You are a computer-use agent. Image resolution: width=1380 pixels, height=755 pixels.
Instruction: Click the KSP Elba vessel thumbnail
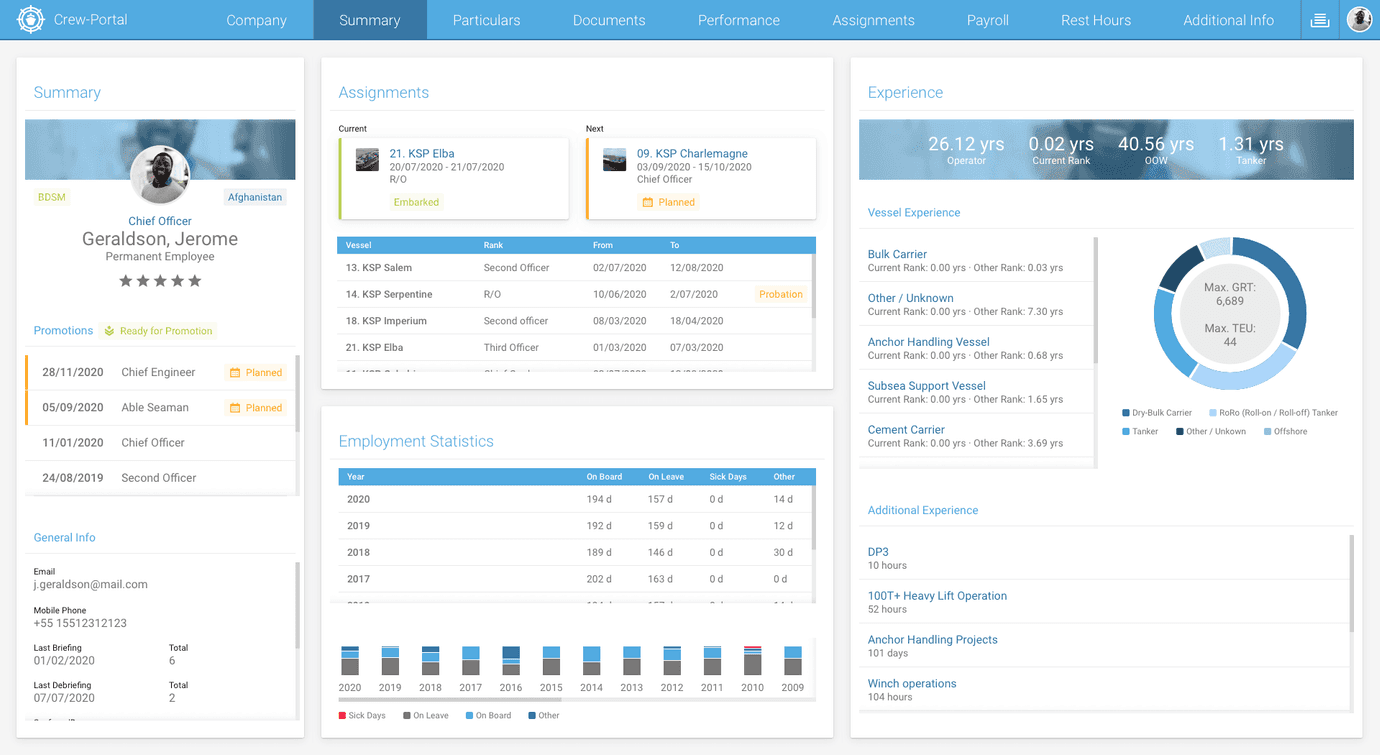(x=367, y=160)
